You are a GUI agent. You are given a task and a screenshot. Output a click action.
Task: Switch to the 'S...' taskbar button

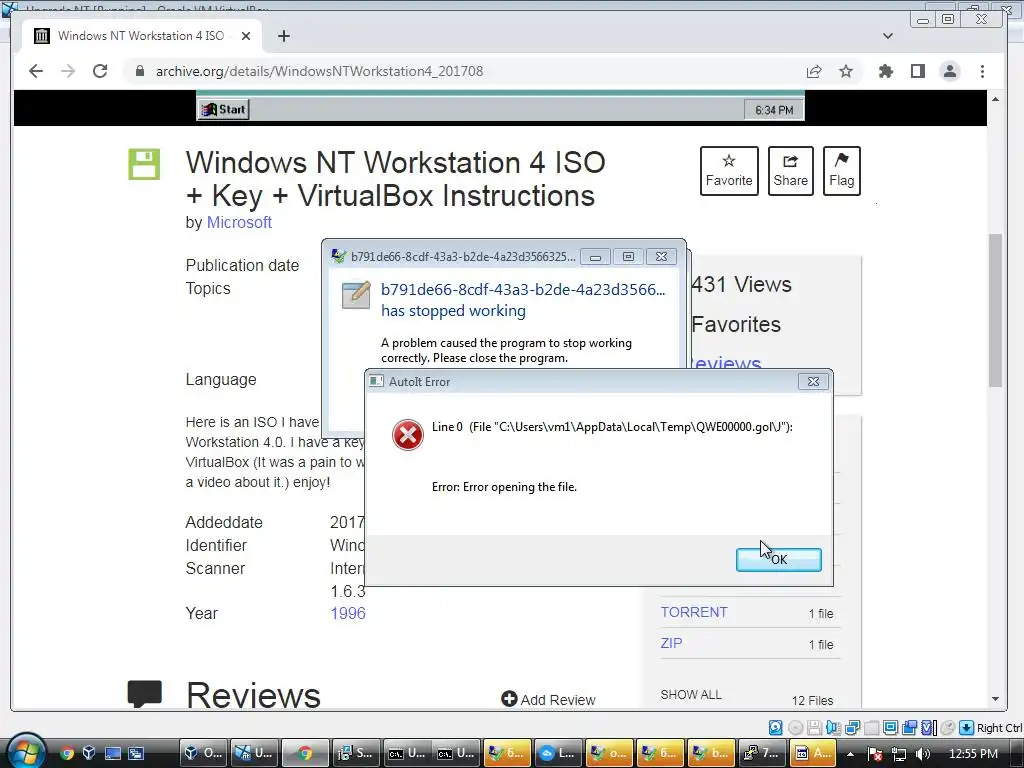pos(356,753)
